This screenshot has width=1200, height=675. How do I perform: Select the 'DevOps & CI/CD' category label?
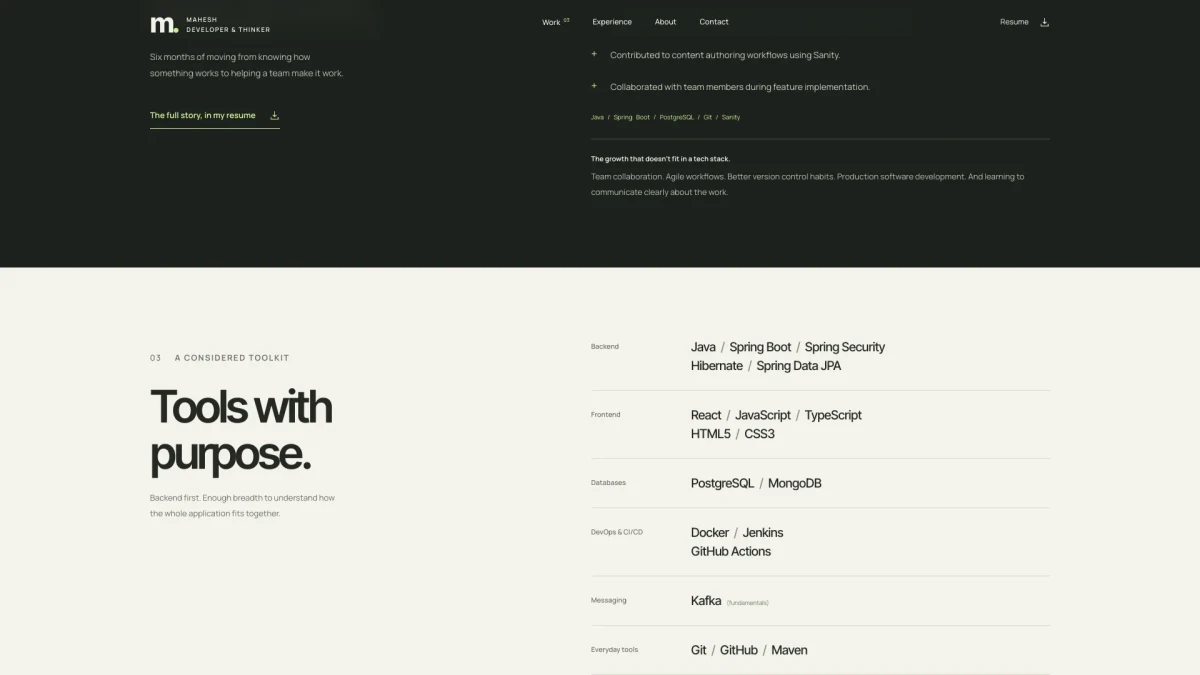617,532
